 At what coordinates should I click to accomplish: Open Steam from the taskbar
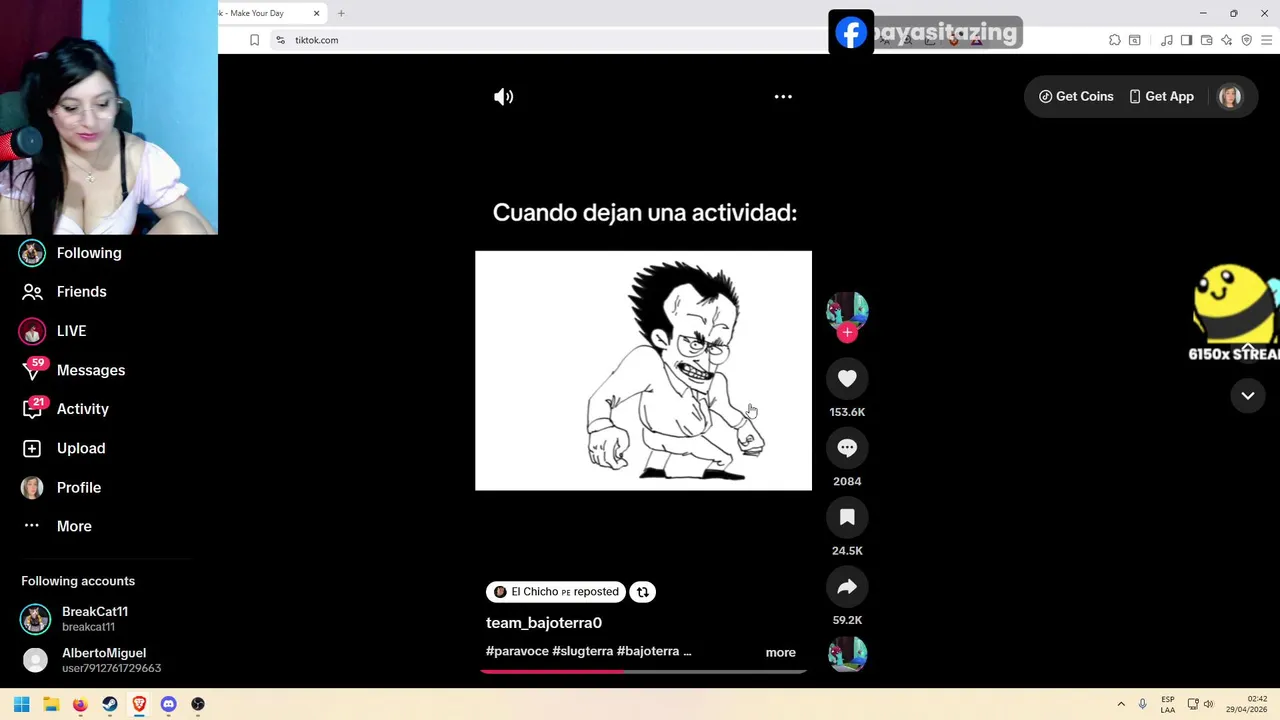(x=110, y=704)
